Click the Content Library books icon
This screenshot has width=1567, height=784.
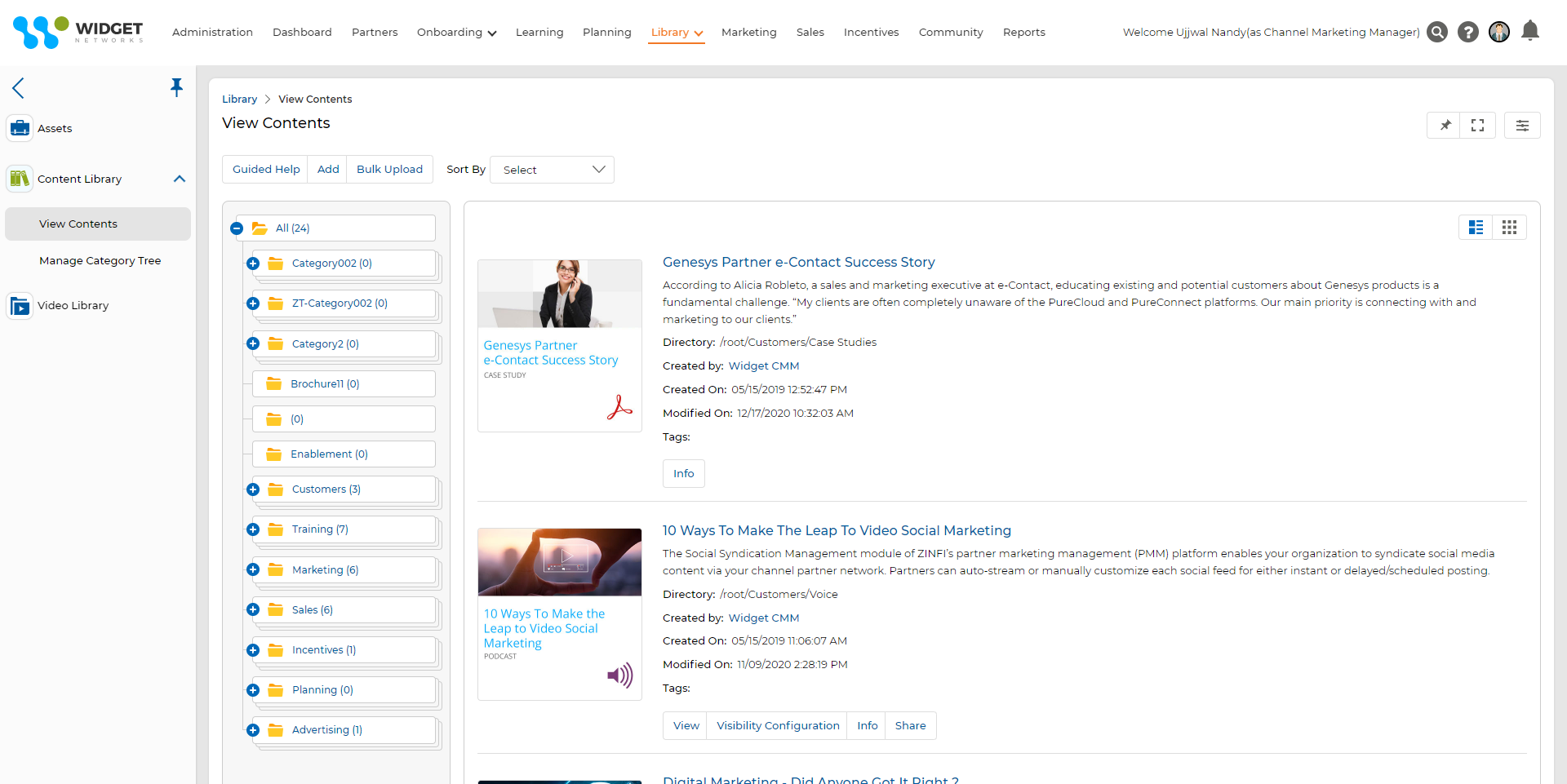(x=20, y=179)
